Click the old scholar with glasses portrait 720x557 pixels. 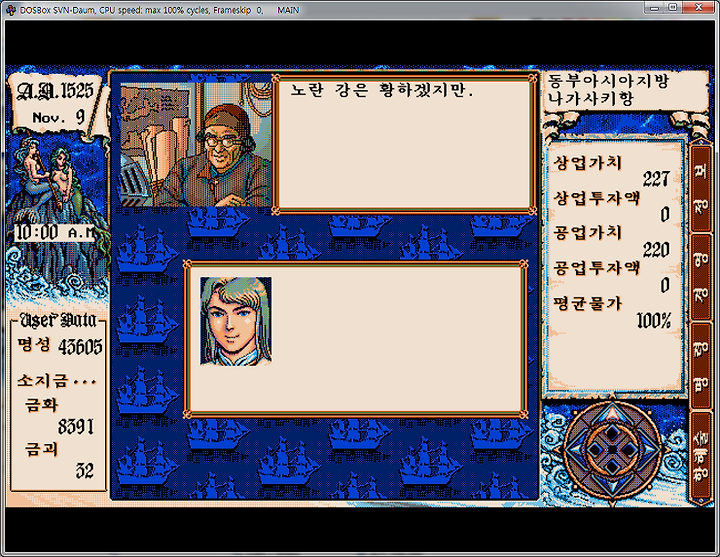tap(196, 144)
